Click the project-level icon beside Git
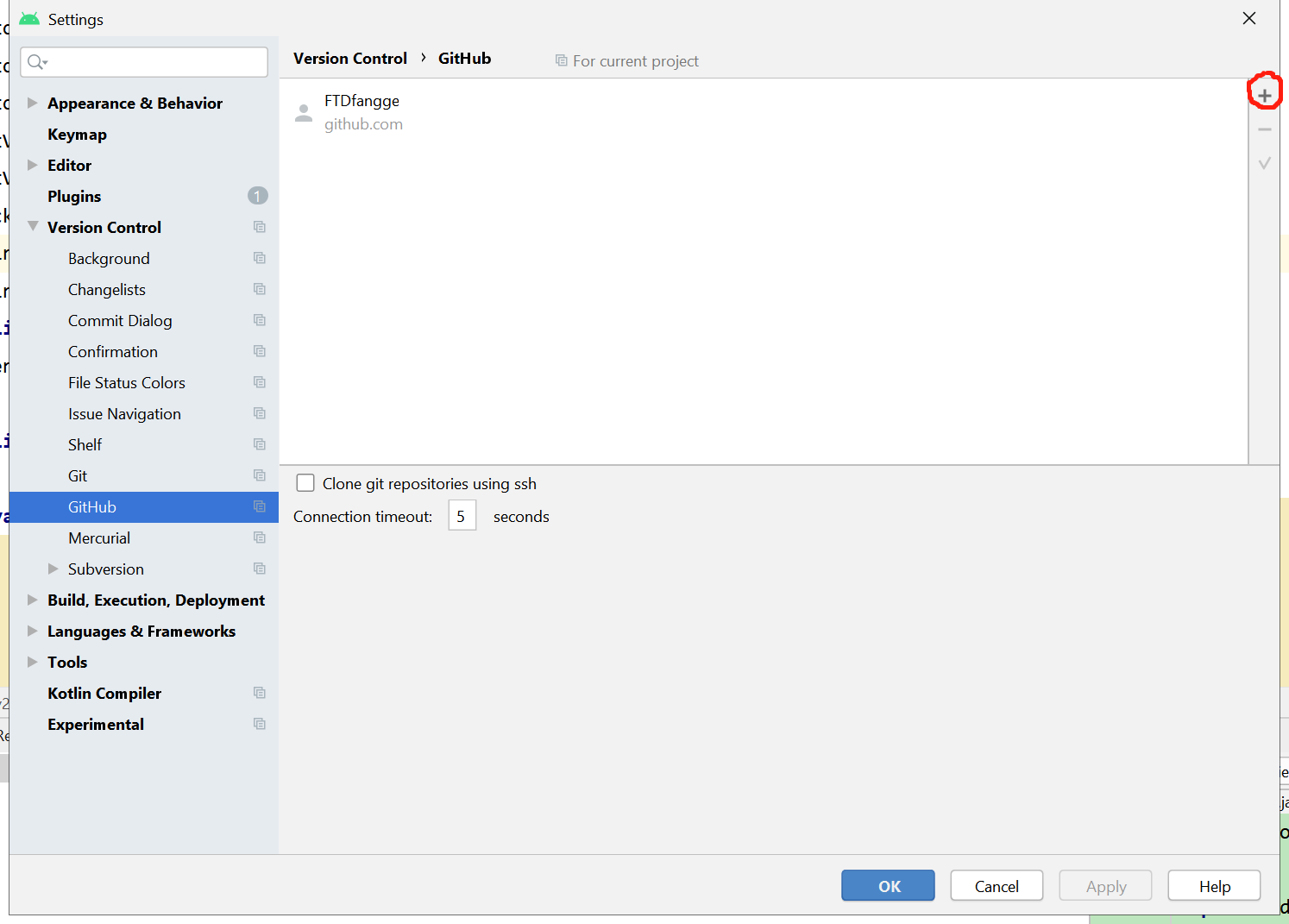This screenshot has height=924, width=1289. click(x=260, y=475)
